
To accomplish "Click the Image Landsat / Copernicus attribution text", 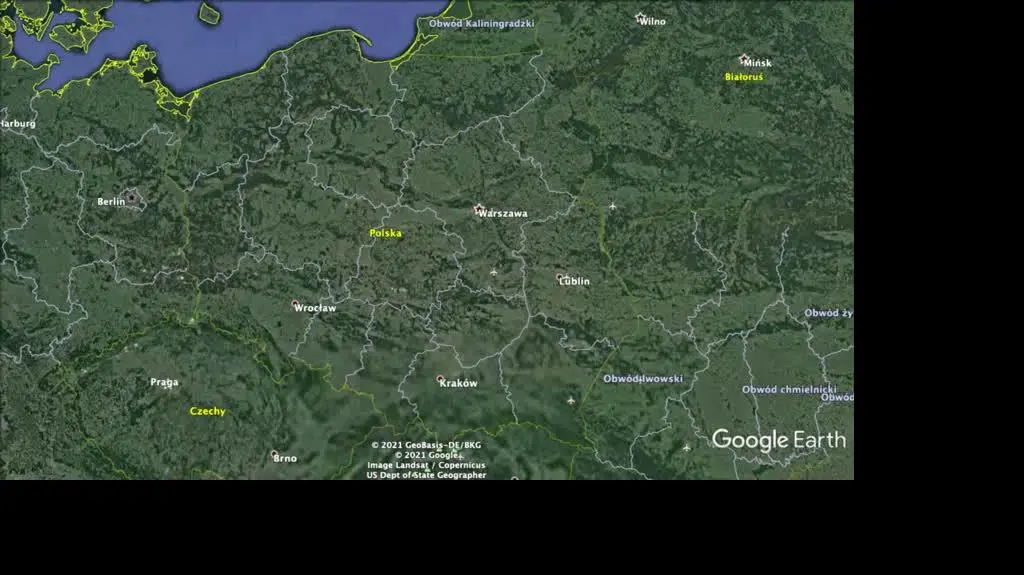I will [426, 465].
